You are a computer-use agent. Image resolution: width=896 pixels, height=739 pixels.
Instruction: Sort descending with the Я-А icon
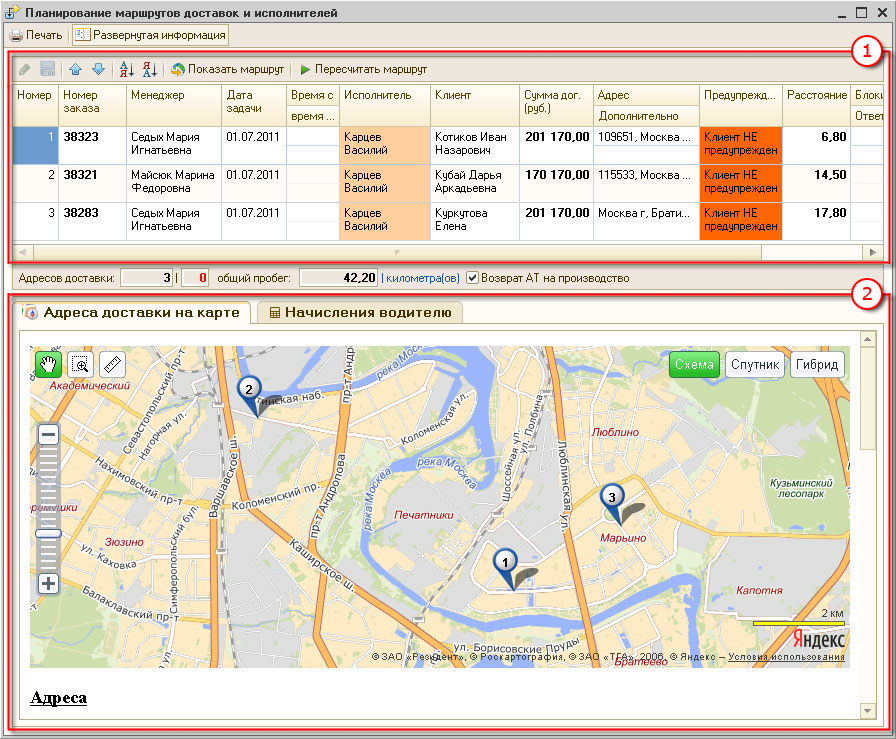tap(149, 69)
